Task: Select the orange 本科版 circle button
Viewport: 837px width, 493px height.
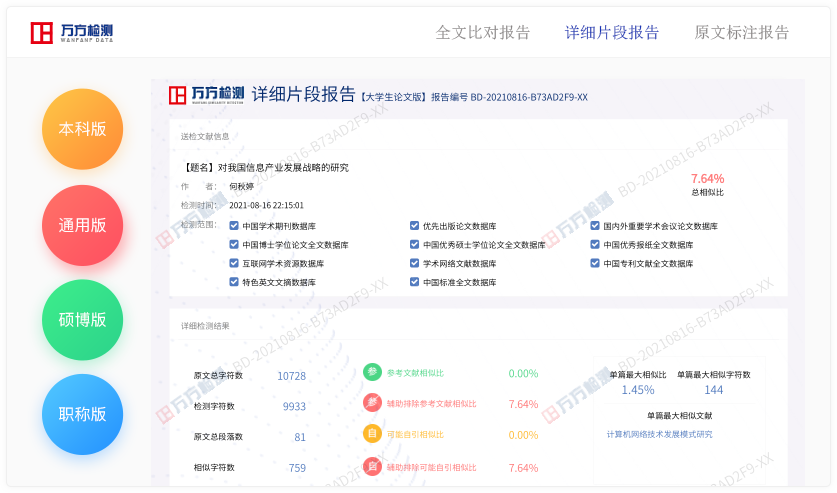Action: (x=82, y=129)
